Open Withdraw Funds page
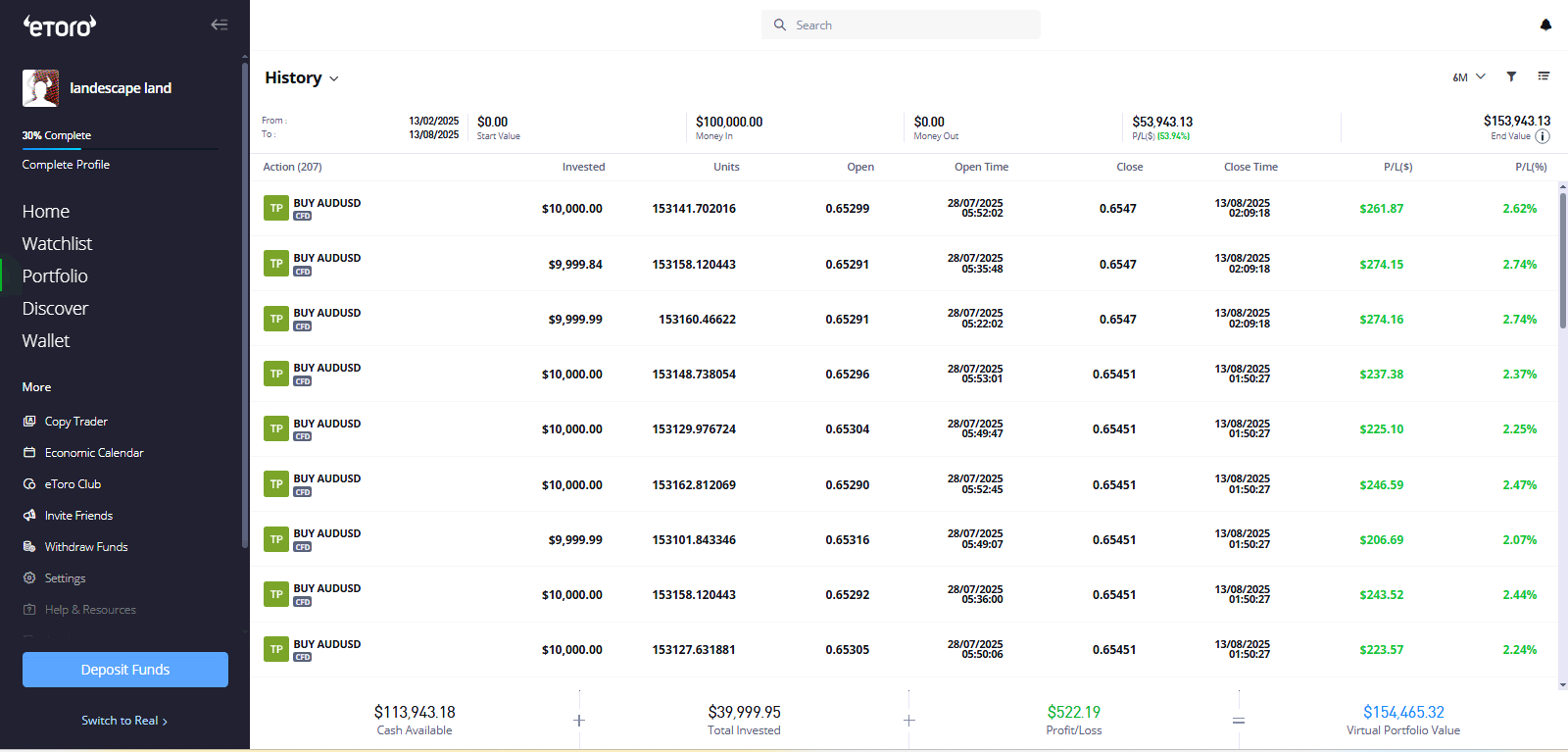Screen dimensions: 1568x752 click(x=86, y=547)
